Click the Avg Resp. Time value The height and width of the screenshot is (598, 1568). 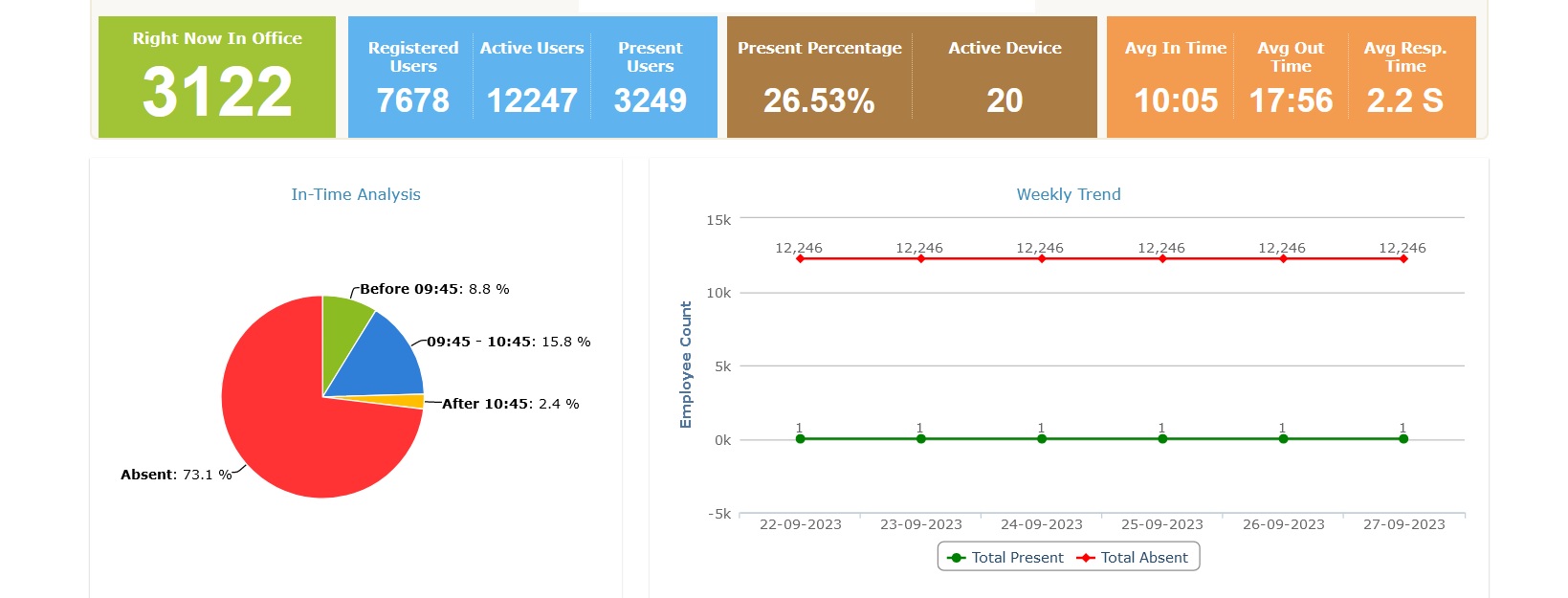coord(1404,100)
